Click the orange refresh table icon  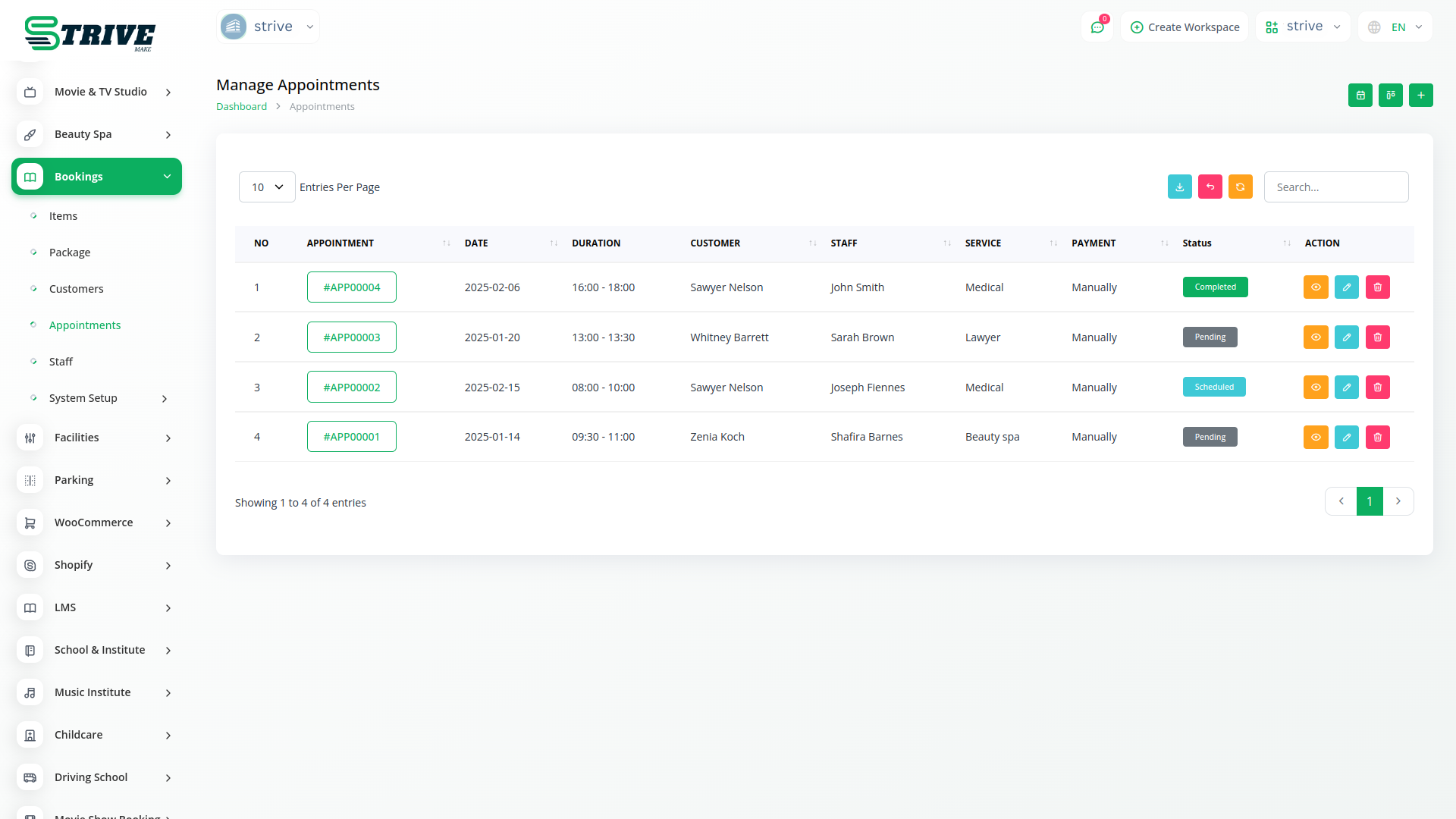[x=1240, y=187]
